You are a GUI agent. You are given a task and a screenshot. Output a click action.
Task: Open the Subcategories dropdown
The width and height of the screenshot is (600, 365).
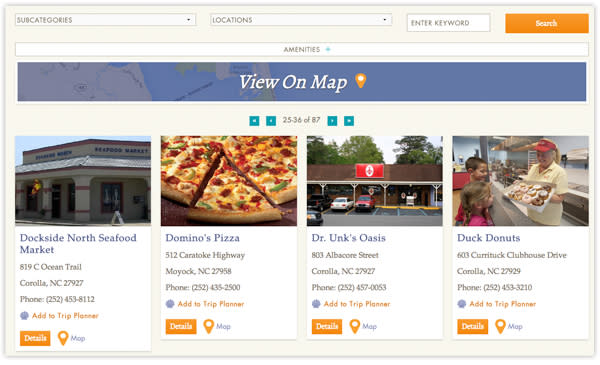point(106,20)
